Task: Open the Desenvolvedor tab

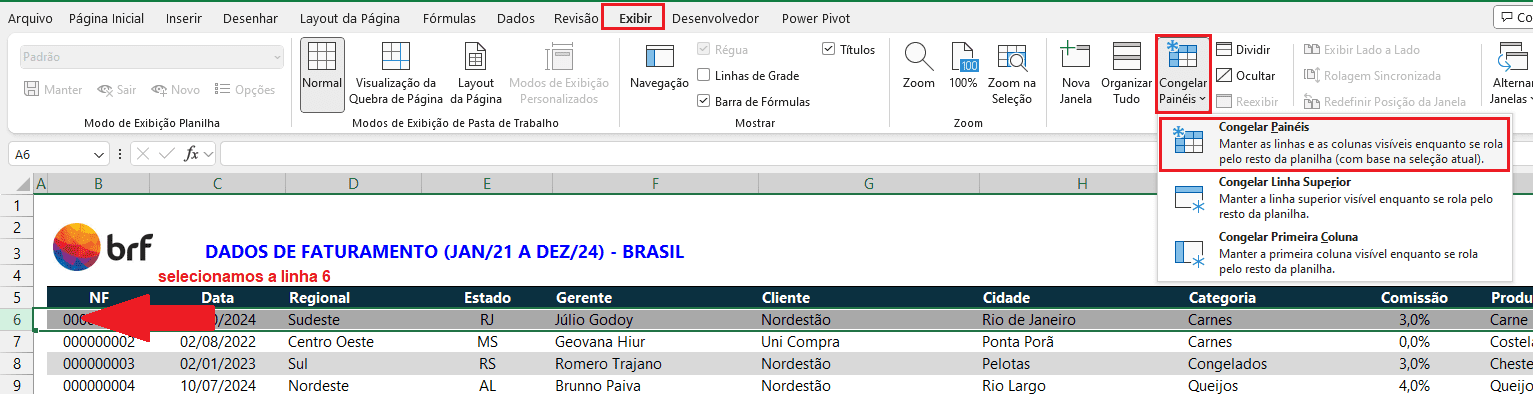Action: pos(715,18)
